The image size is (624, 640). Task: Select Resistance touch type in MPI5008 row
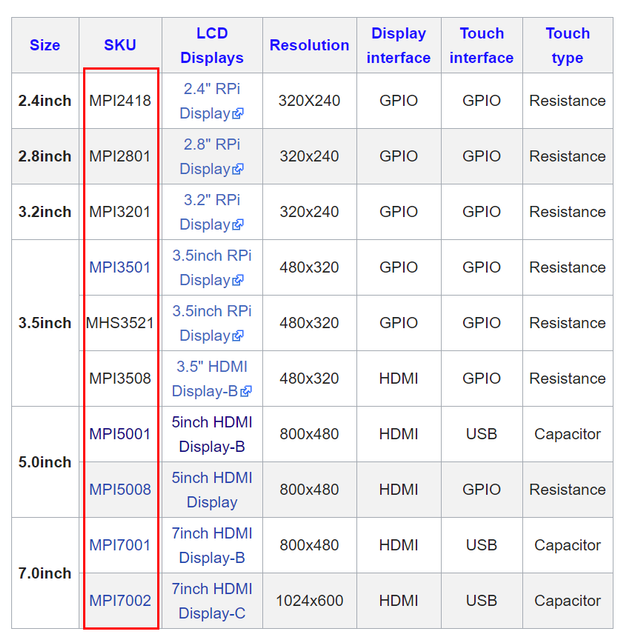[568, 489]
